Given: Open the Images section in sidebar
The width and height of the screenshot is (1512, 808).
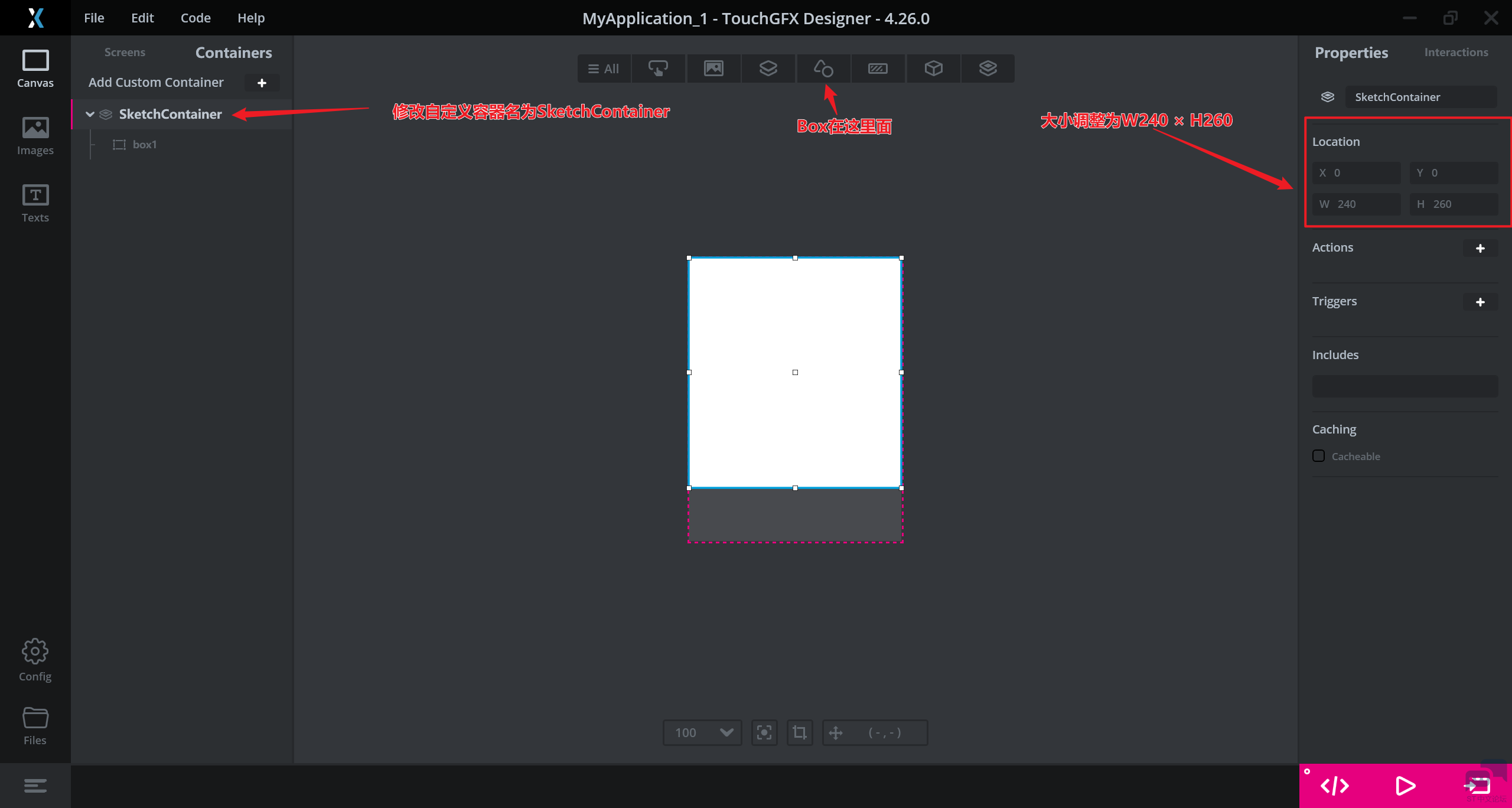Looking at the screenshot, I should 35,136.
